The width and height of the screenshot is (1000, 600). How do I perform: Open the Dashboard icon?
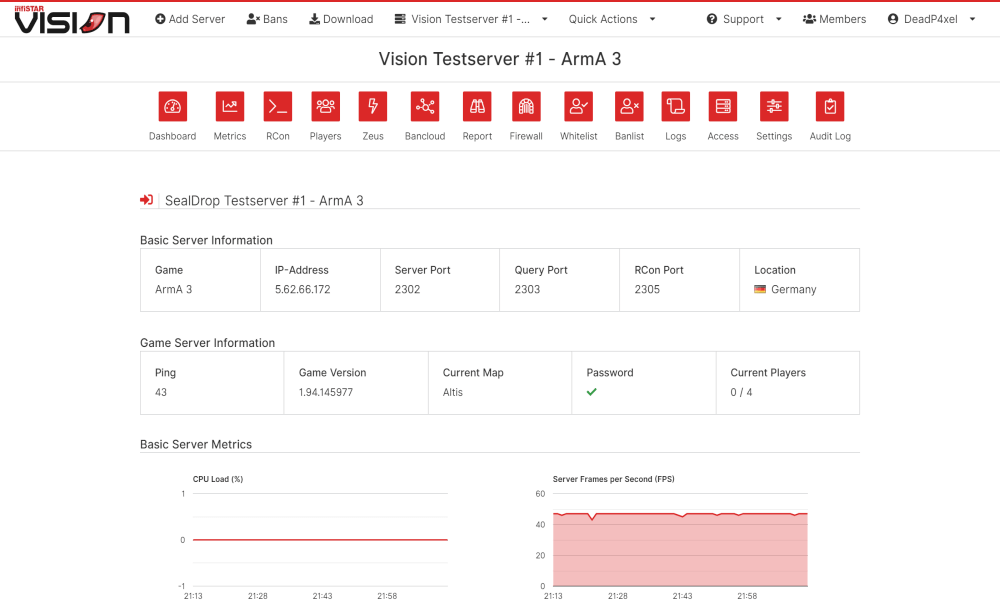tap(172, 106)
